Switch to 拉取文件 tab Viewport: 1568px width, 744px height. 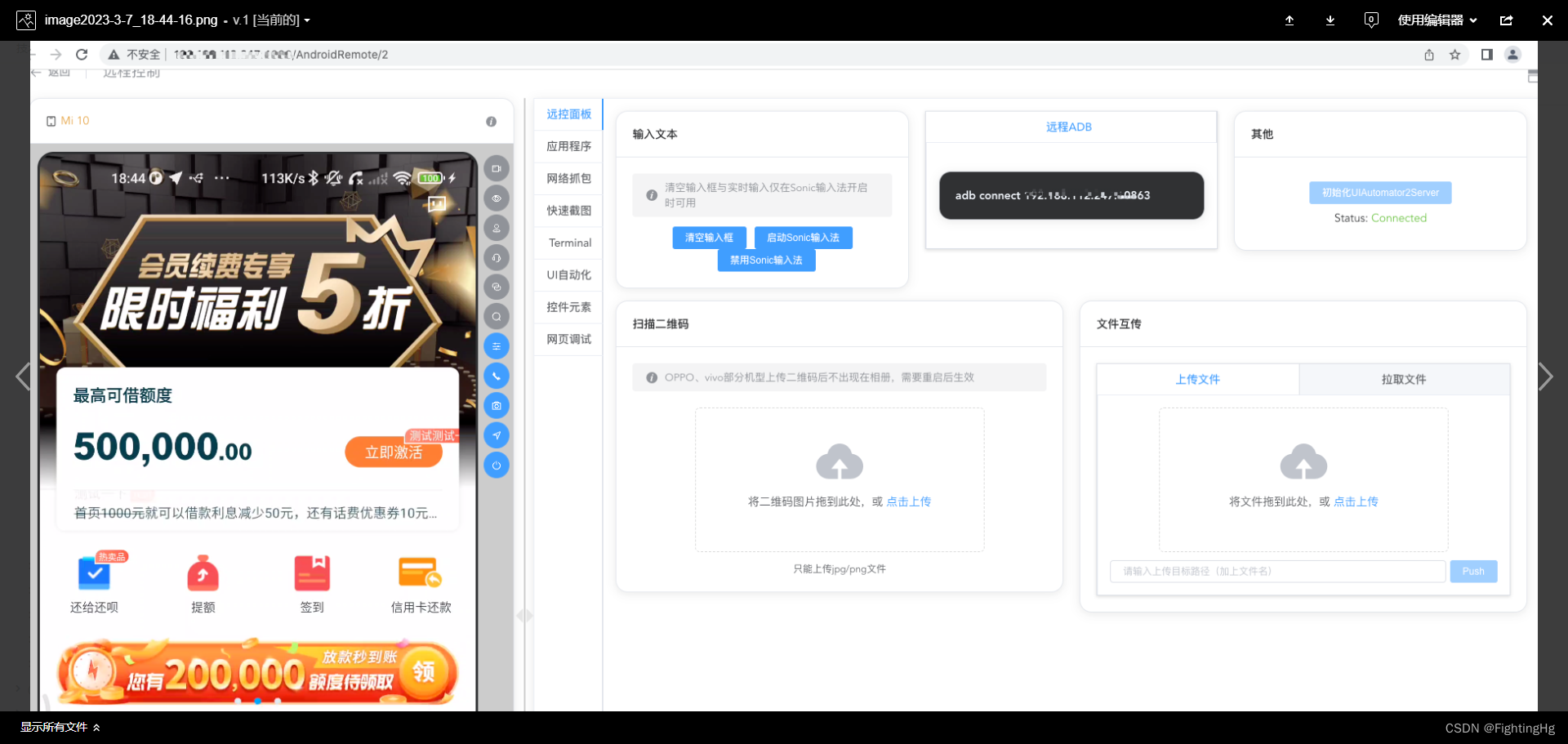click(1404, 380)
